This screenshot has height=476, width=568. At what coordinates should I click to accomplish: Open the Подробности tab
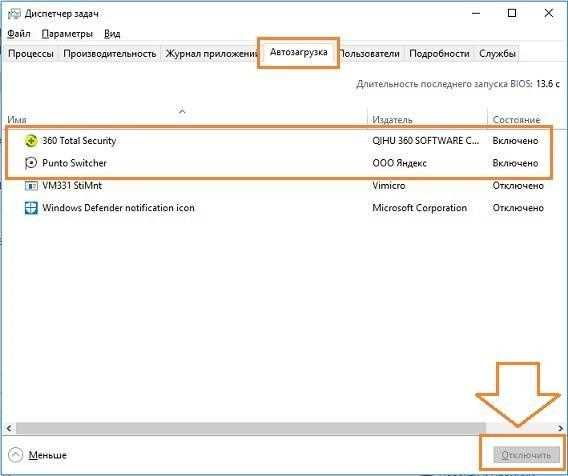click(x=439, y=54)
